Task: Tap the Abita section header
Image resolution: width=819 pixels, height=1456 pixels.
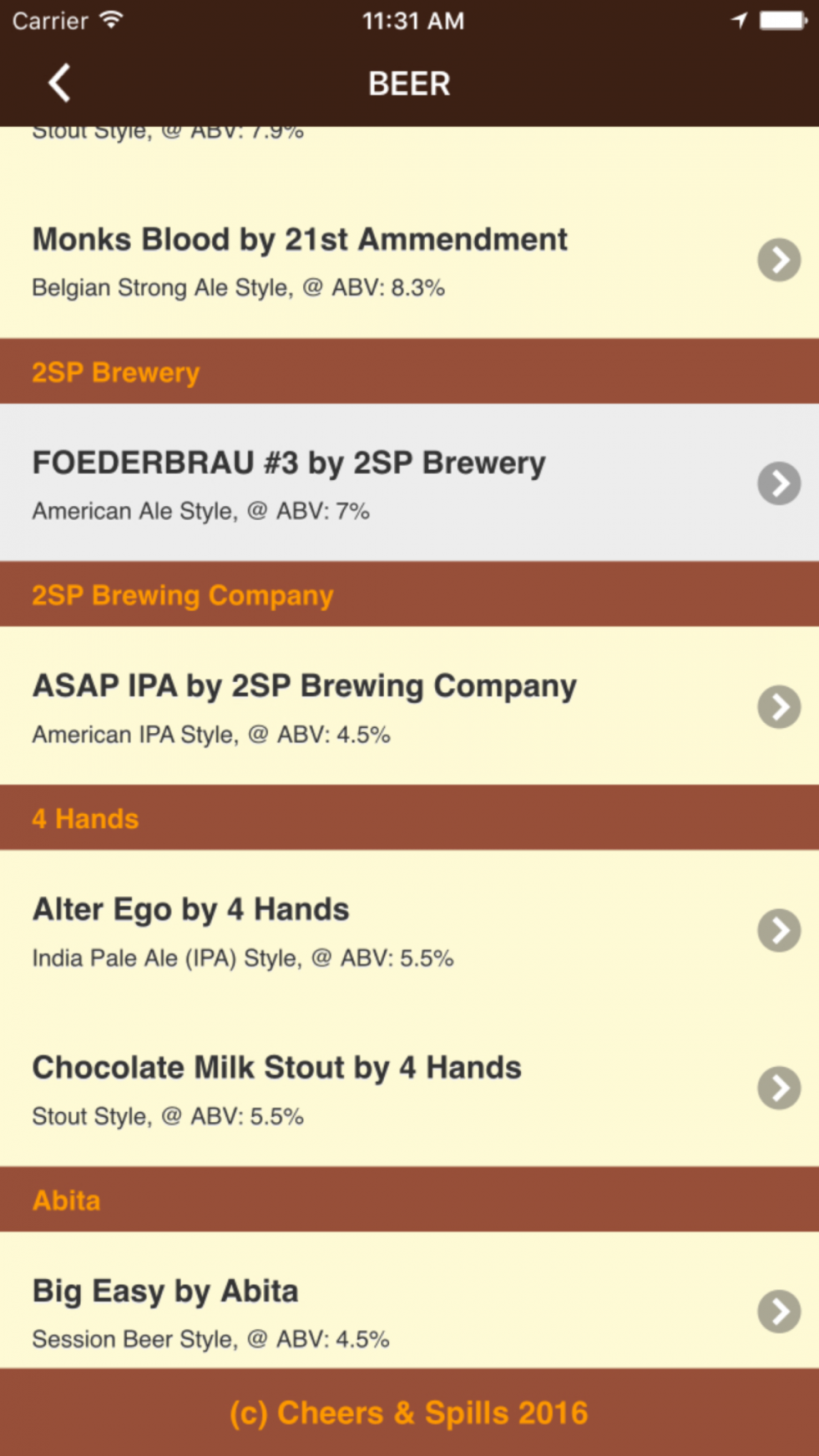Action: click(409, 1200)
